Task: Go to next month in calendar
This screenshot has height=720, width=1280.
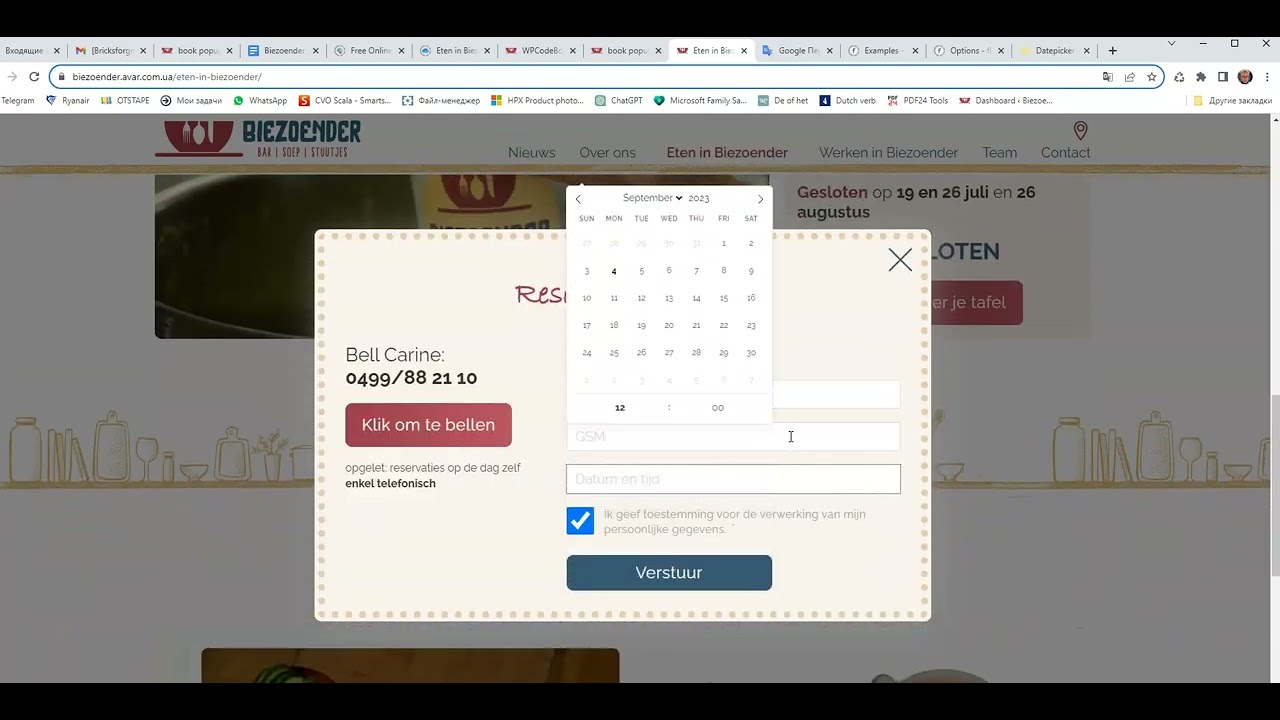Action: click(x=760, y=199)
